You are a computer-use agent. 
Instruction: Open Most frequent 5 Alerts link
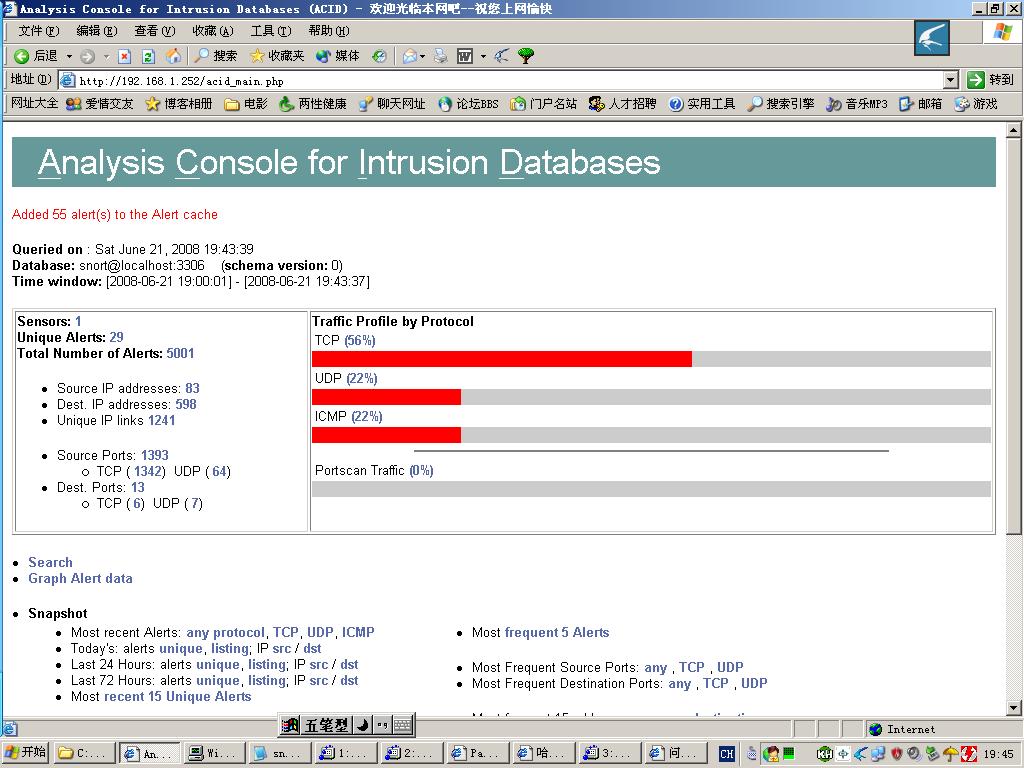click(555, 632)
